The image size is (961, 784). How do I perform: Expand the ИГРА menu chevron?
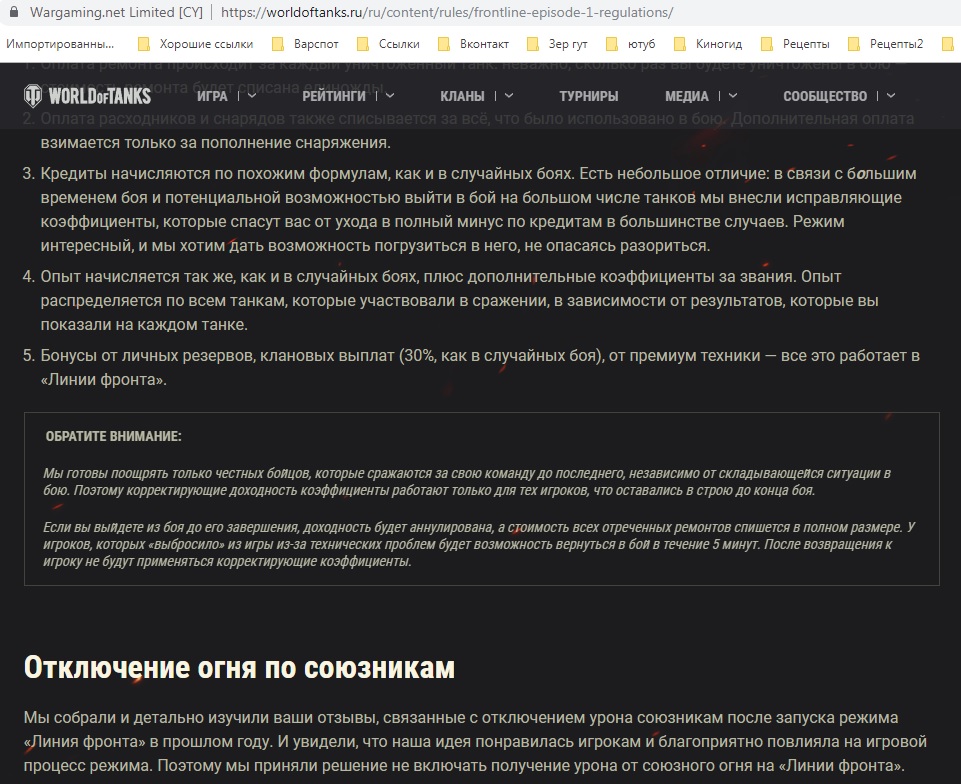point(251,96)
